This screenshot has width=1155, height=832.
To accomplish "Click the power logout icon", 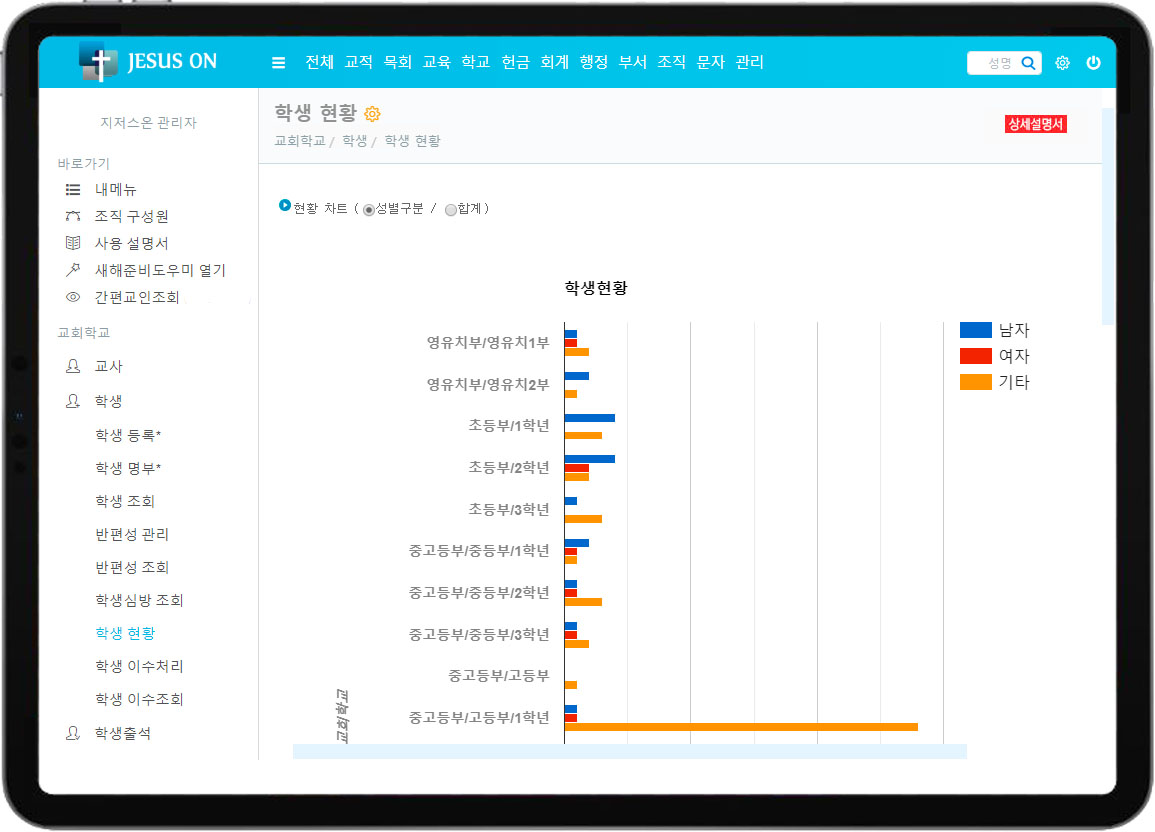I will (1093, 63).
